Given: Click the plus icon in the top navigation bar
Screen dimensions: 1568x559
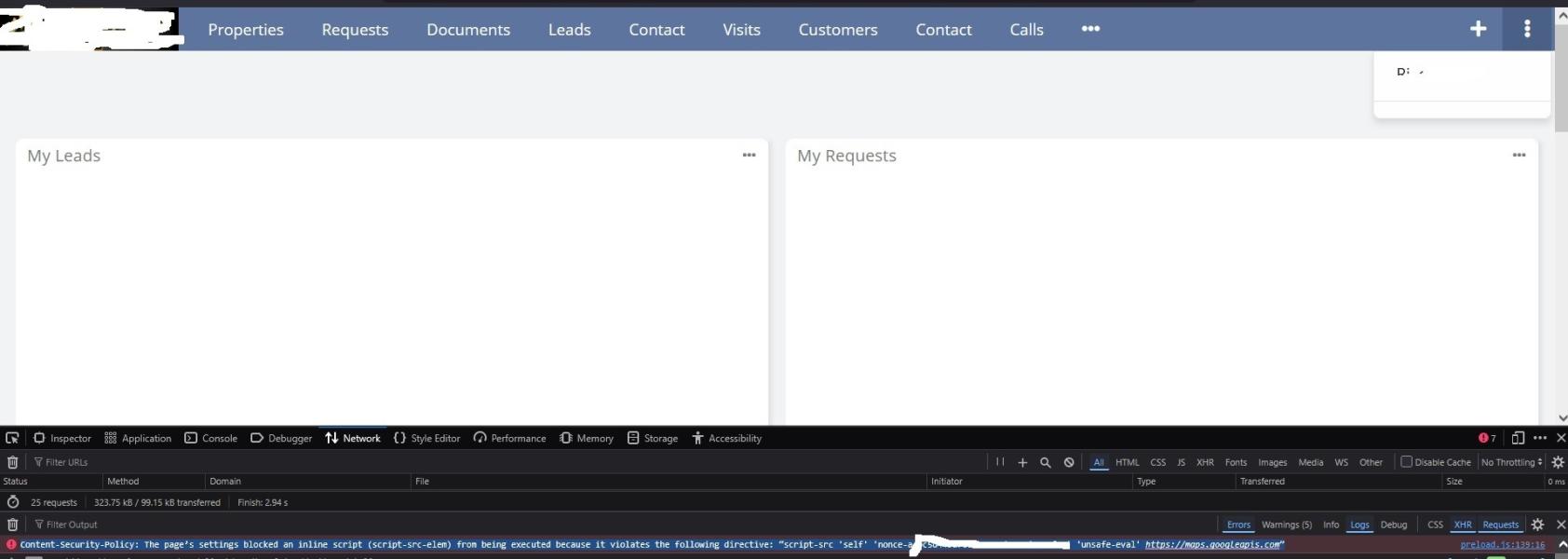Looking at the screenshot, I should [x=1478, y=29].
